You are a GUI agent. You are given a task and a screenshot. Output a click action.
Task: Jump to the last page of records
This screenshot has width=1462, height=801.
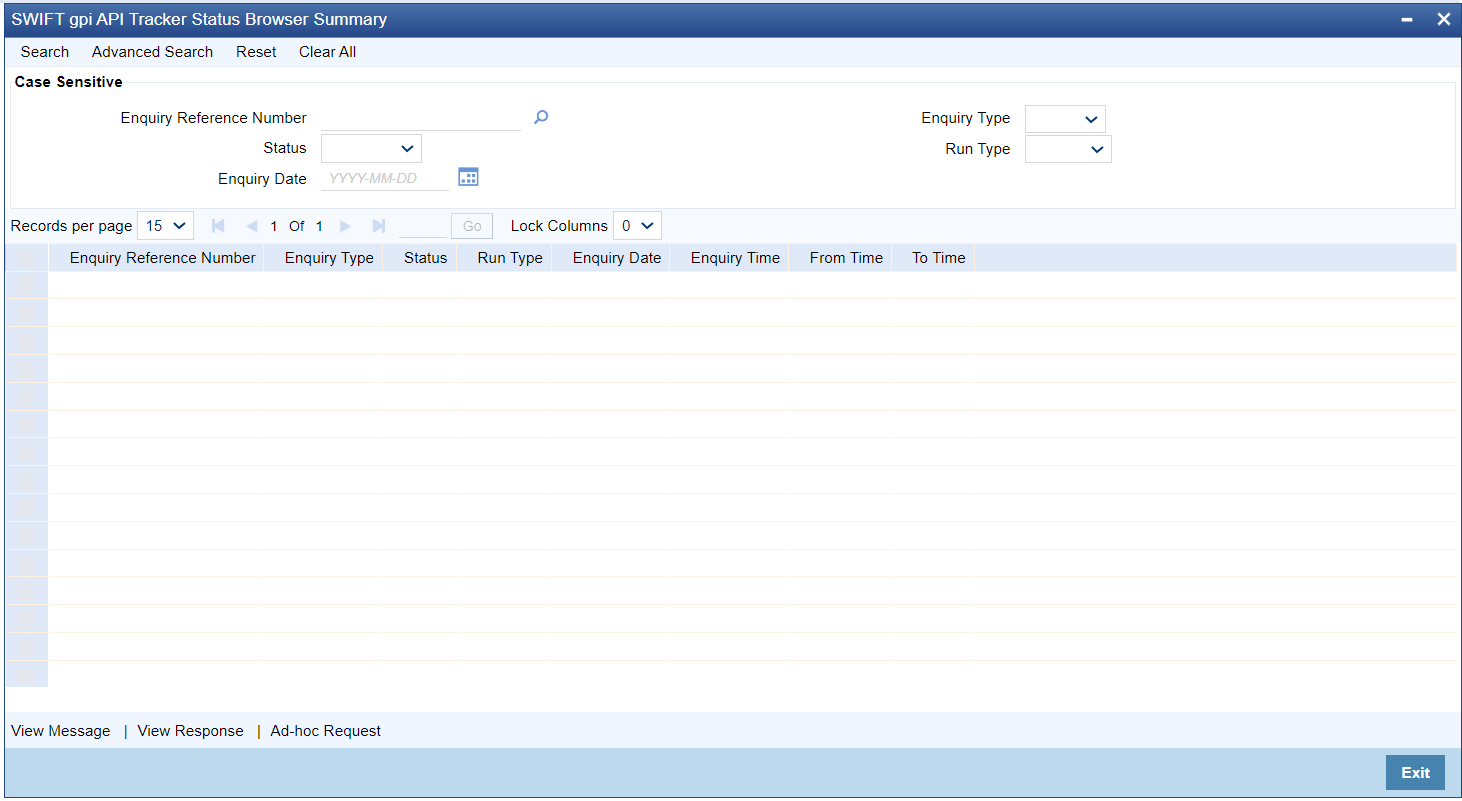[x=378, y=226]
